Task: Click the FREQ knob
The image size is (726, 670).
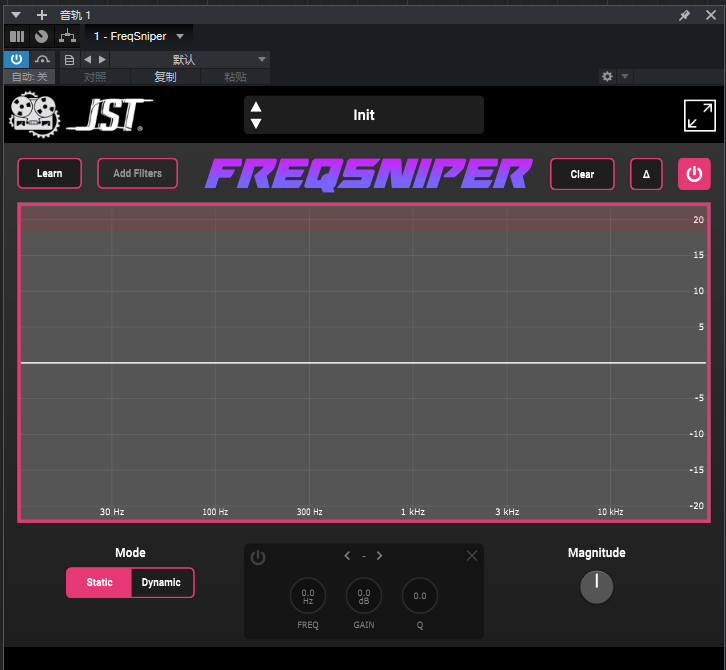Action: coord(308,596)
